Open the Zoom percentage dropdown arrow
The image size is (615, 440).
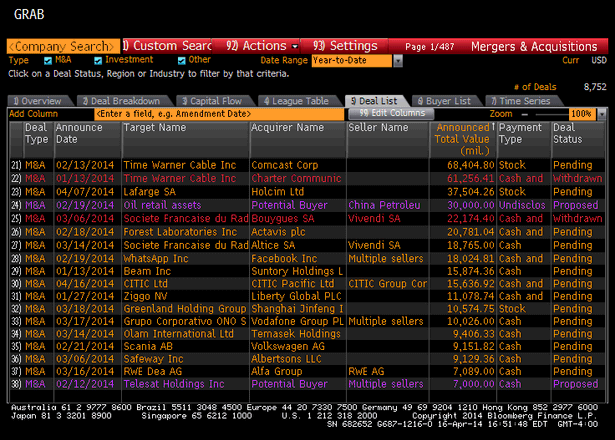pyautogui.click(x=601, y=114)
